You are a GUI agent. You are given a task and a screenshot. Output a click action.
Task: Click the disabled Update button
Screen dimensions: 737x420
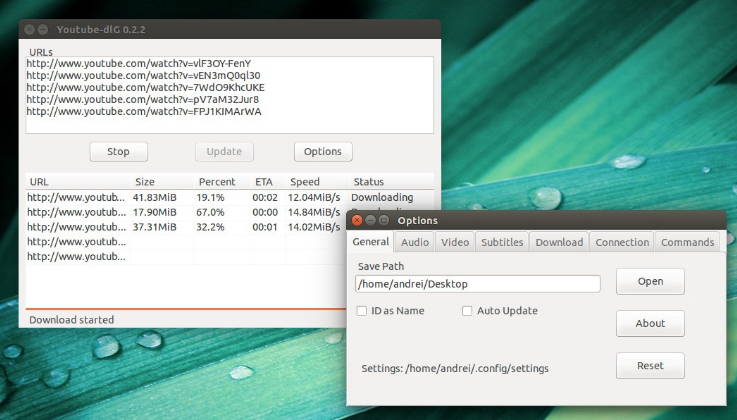click(x=224, y=152)
